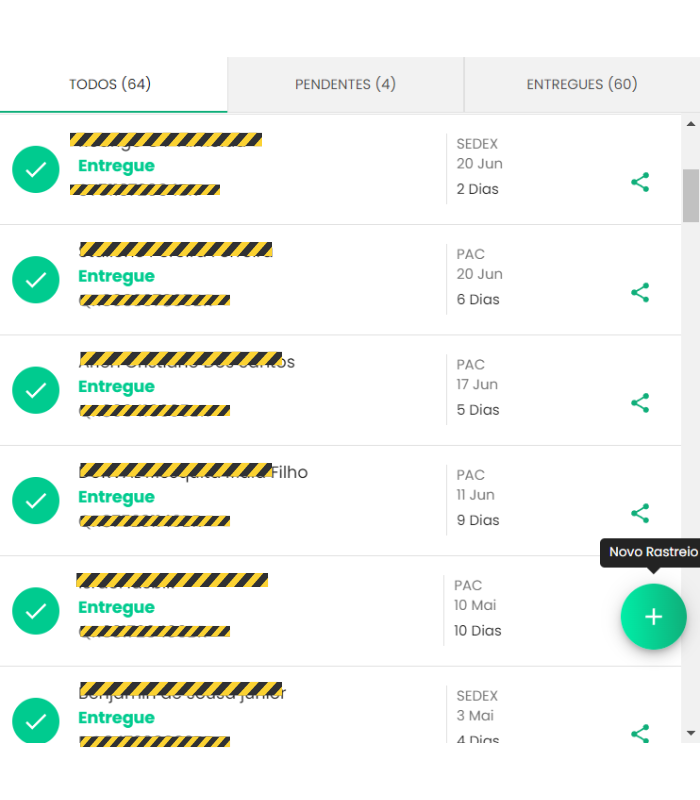Share the PAC 20 Jun package
The image size is (700, 800).
tap(640, 292)
